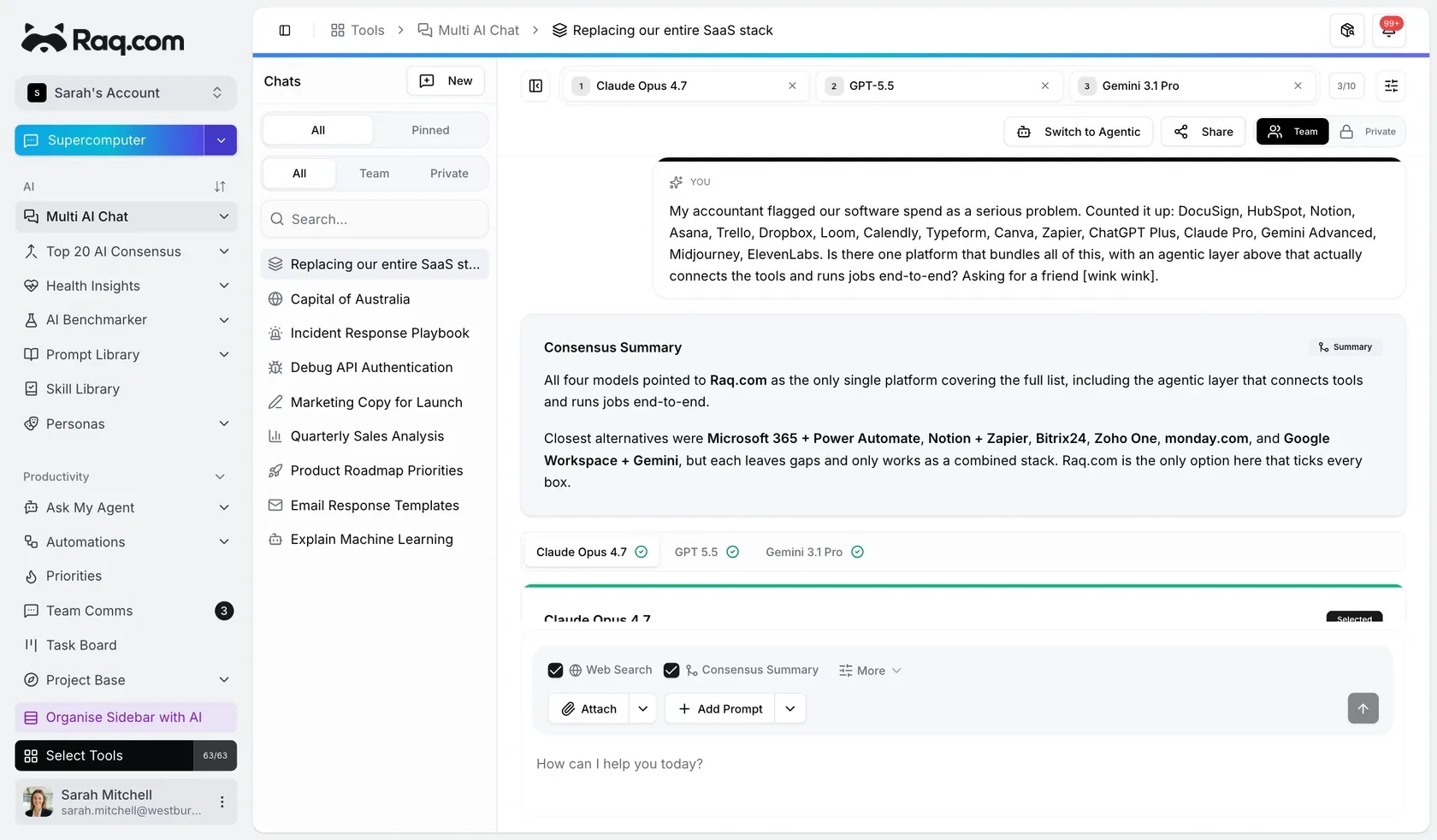Remove Claude Opus 4.7 model chip
Viewport: 1437px width, 840px height.
tap(792, 86)
